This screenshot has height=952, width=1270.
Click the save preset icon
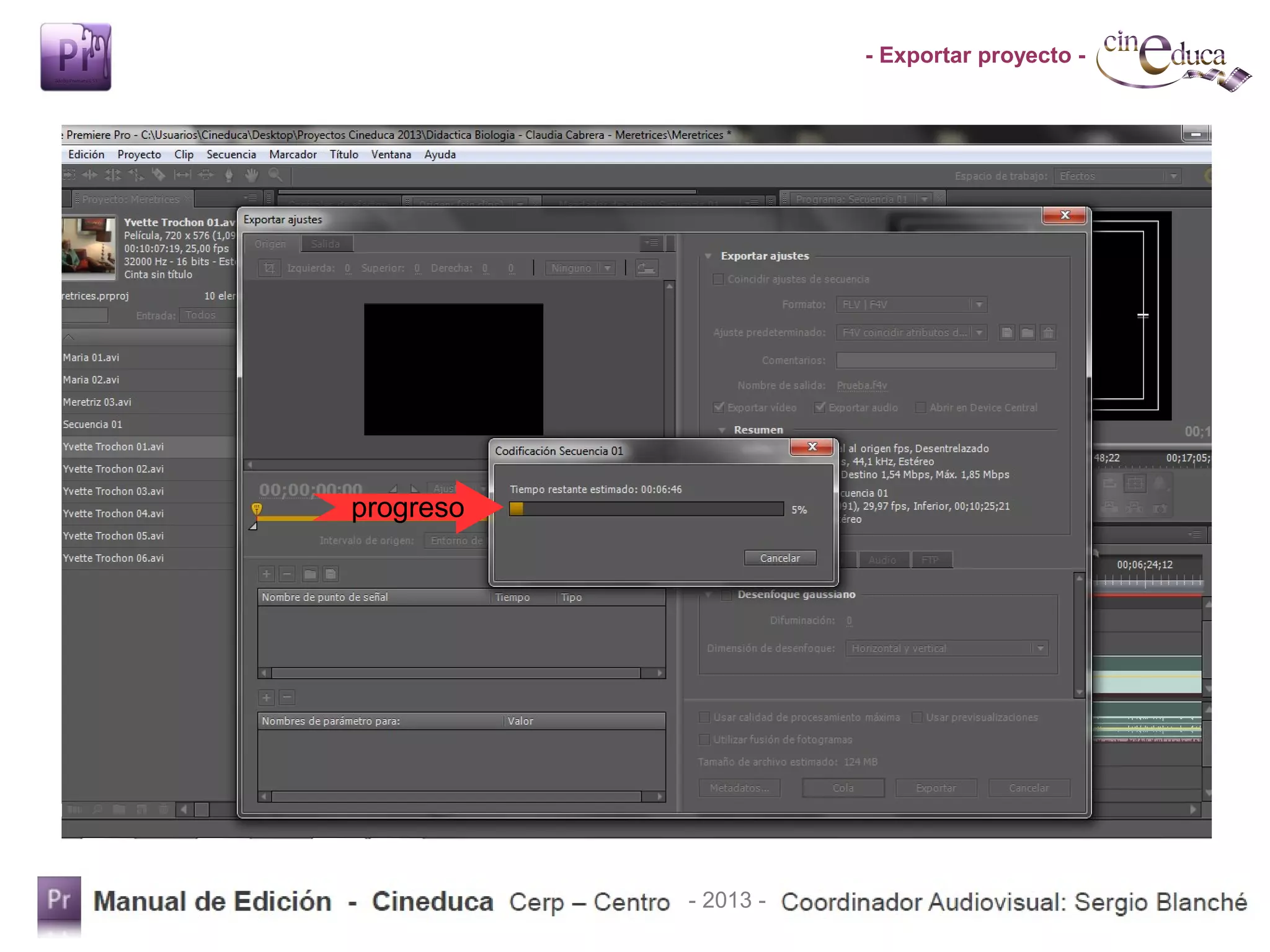point(1007,333)
